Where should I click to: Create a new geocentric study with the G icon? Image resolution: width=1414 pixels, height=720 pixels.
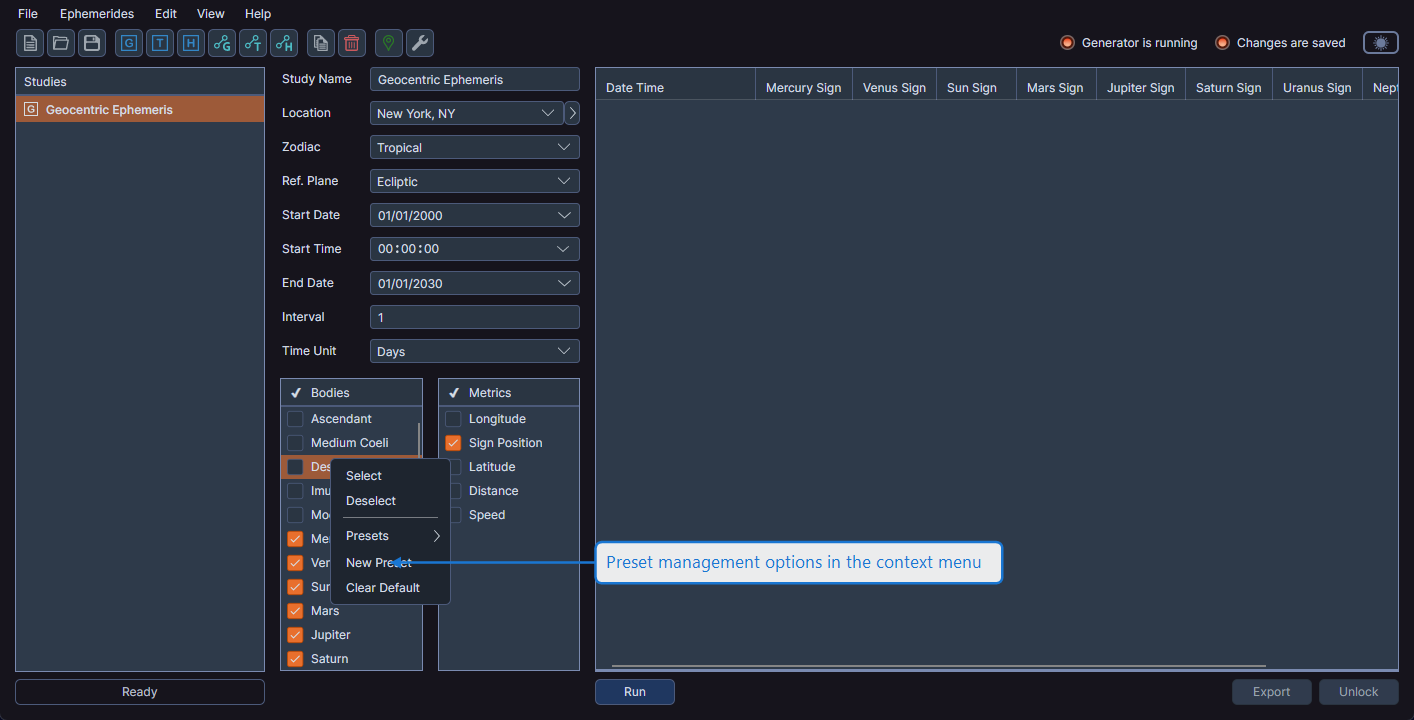(128, 42)
